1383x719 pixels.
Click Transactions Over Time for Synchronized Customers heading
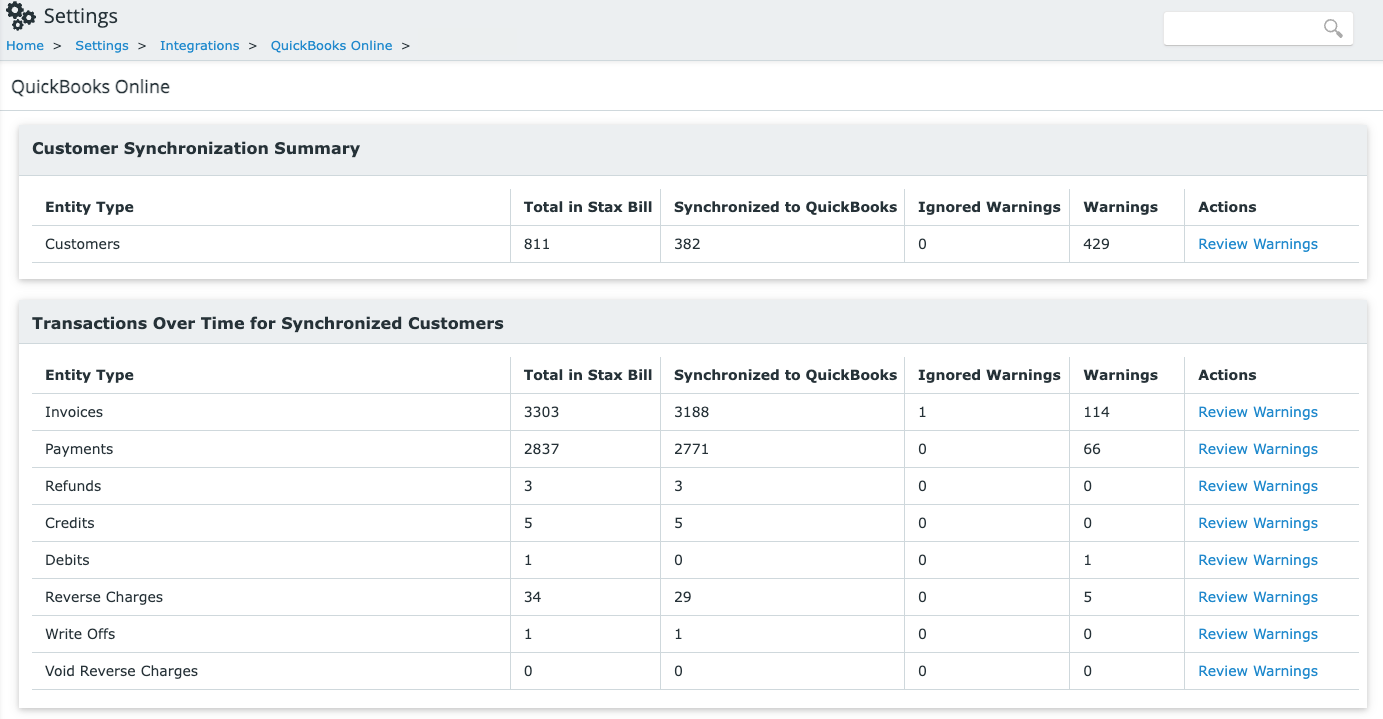[x=268, y=323]
